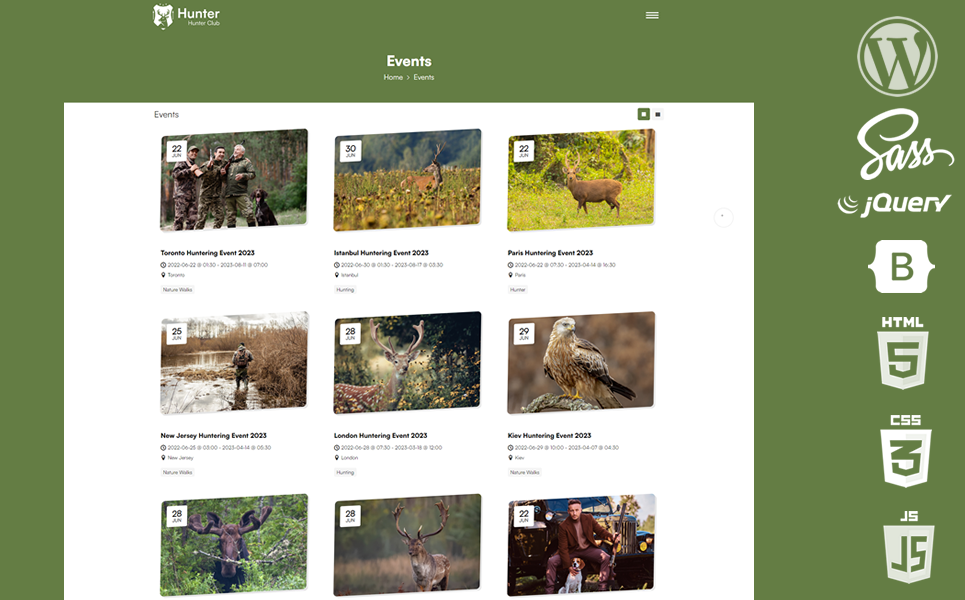Switch events to list view

(658, 114)
